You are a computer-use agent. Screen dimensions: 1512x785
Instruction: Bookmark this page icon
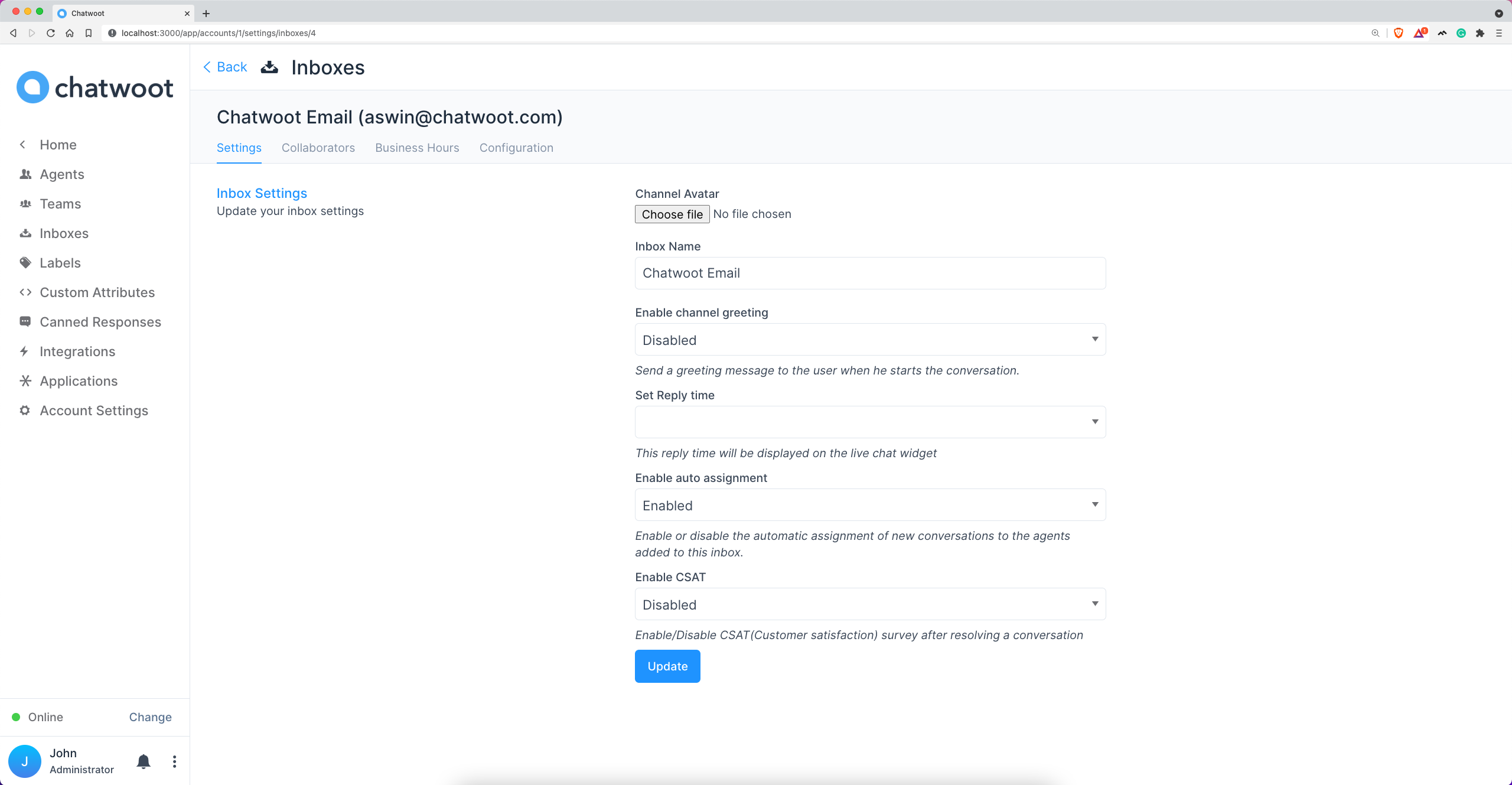89,33
